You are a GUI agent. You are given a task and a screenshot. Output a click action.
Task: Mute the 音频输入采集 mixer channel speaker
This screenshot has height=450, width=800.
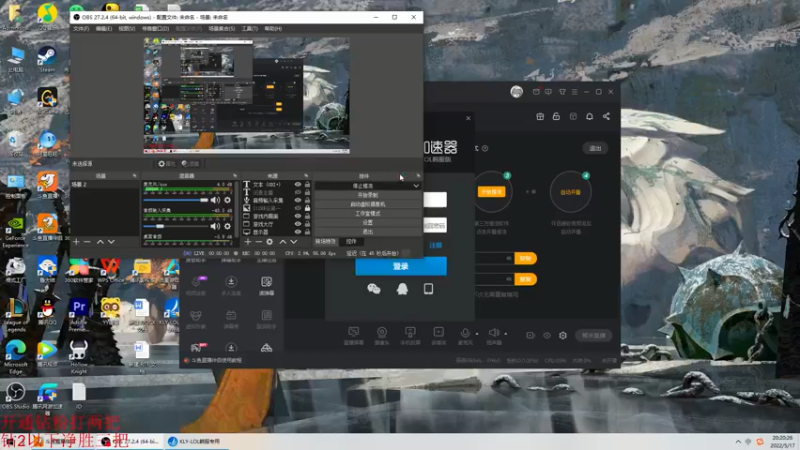pyautogui.click(x=215, y=226)
